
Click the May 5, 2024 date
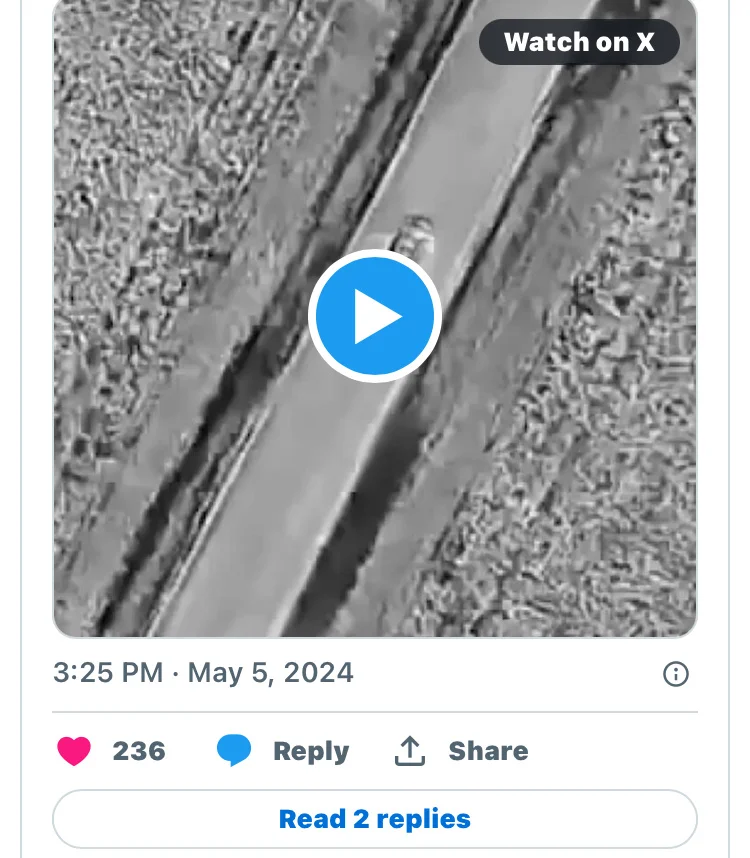pos(271,672)
